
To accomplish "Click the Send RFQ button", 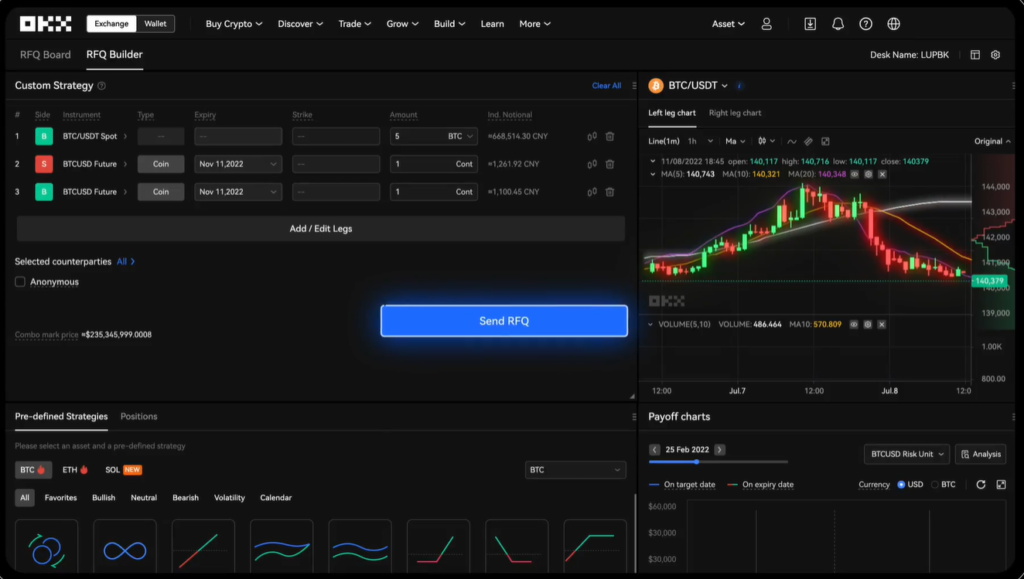I will pyautogui.click(x=504, y=321).
